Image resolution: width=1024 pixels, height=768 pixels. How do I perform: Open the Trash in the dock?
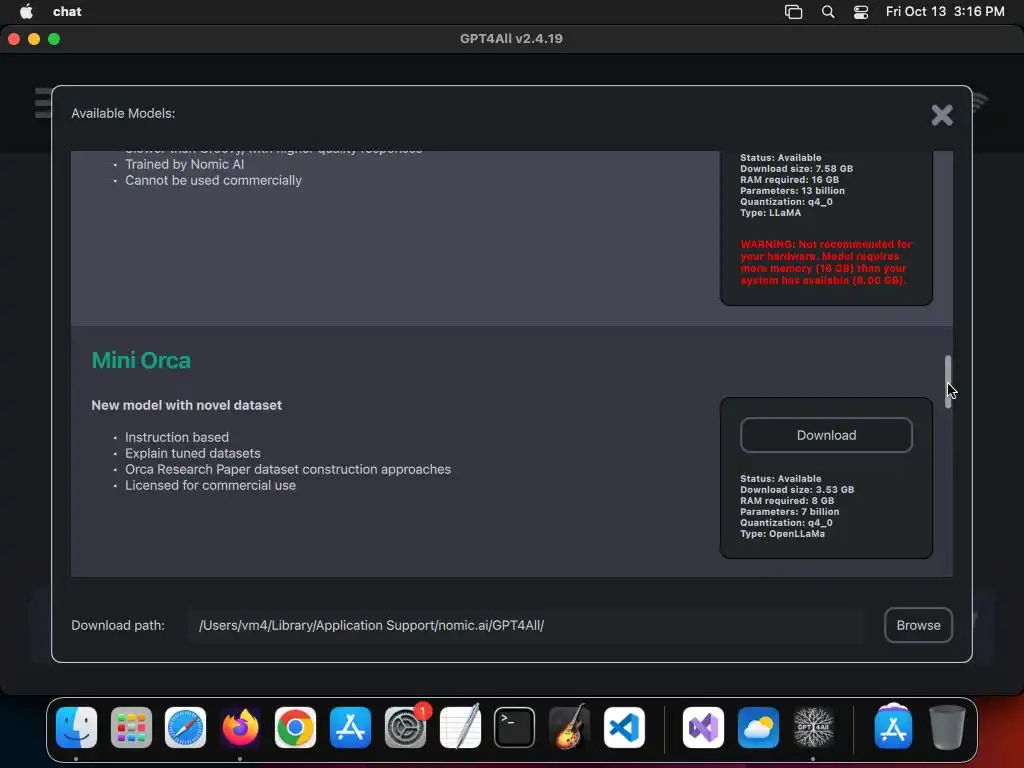pyautogui.click(x=948, y=727)
